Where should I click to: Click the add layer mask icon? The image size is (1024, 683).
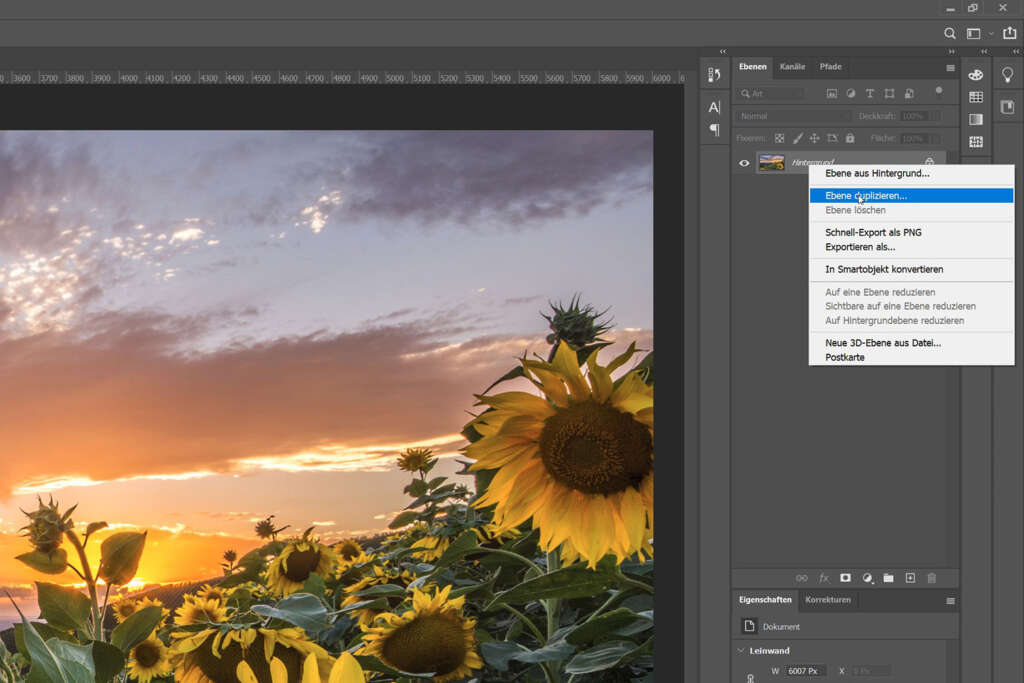click(845, 578)
